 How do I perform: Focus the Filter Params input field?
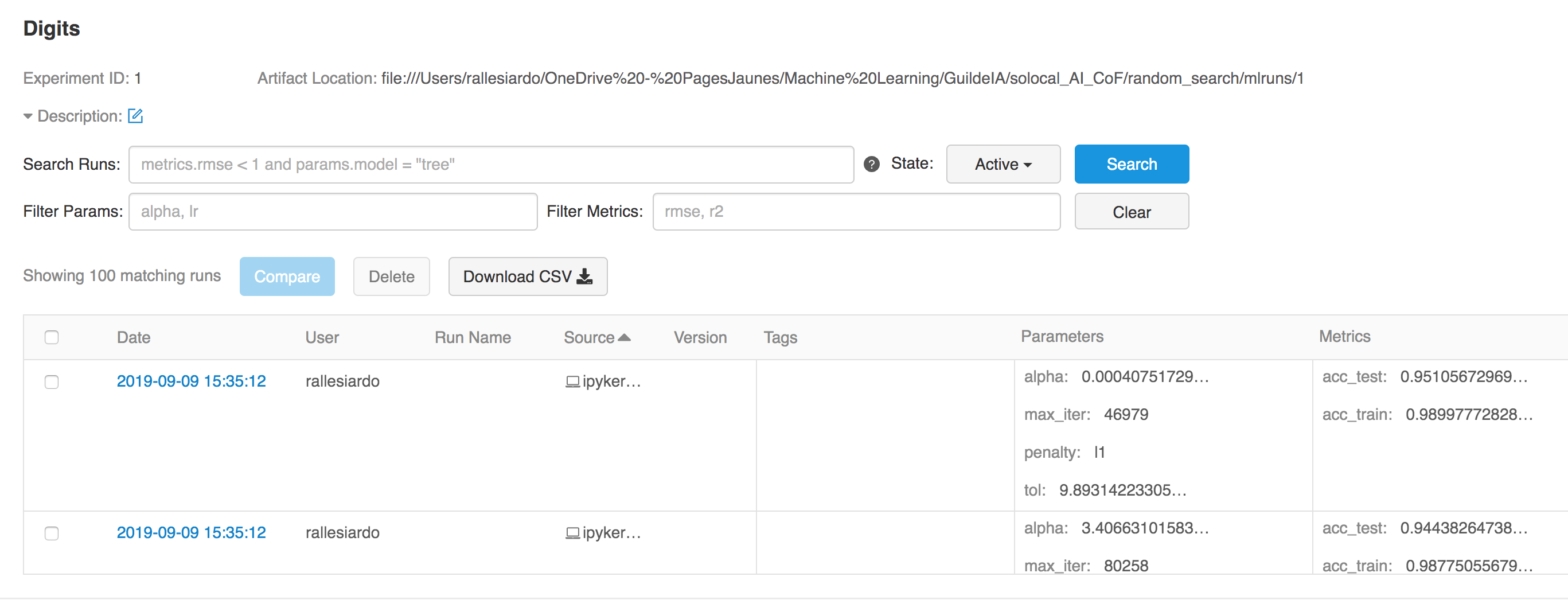333,212
